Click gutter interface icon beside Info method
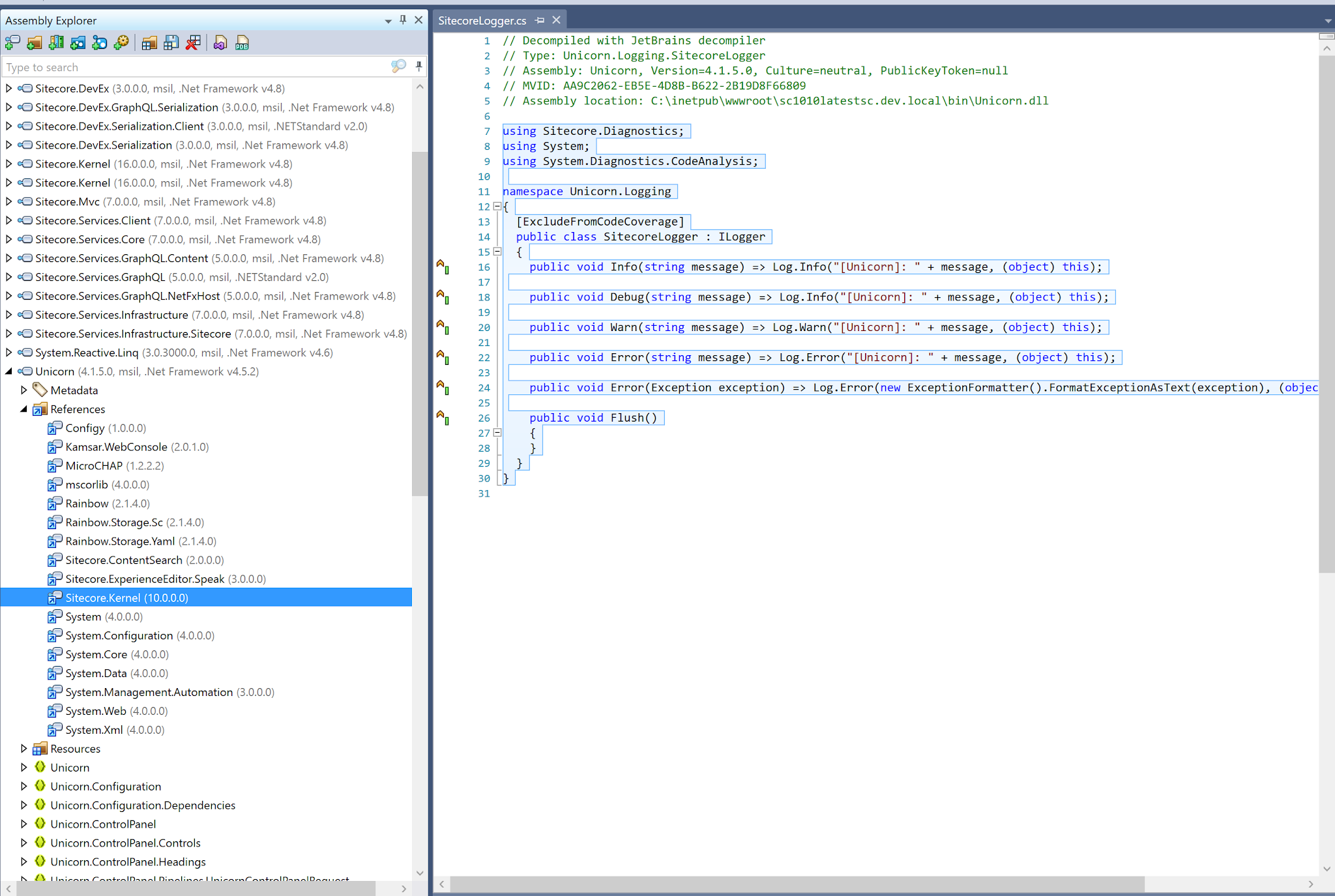This screenshot has height=896, width=1335. pyautogui.click(x=443, y=267)
